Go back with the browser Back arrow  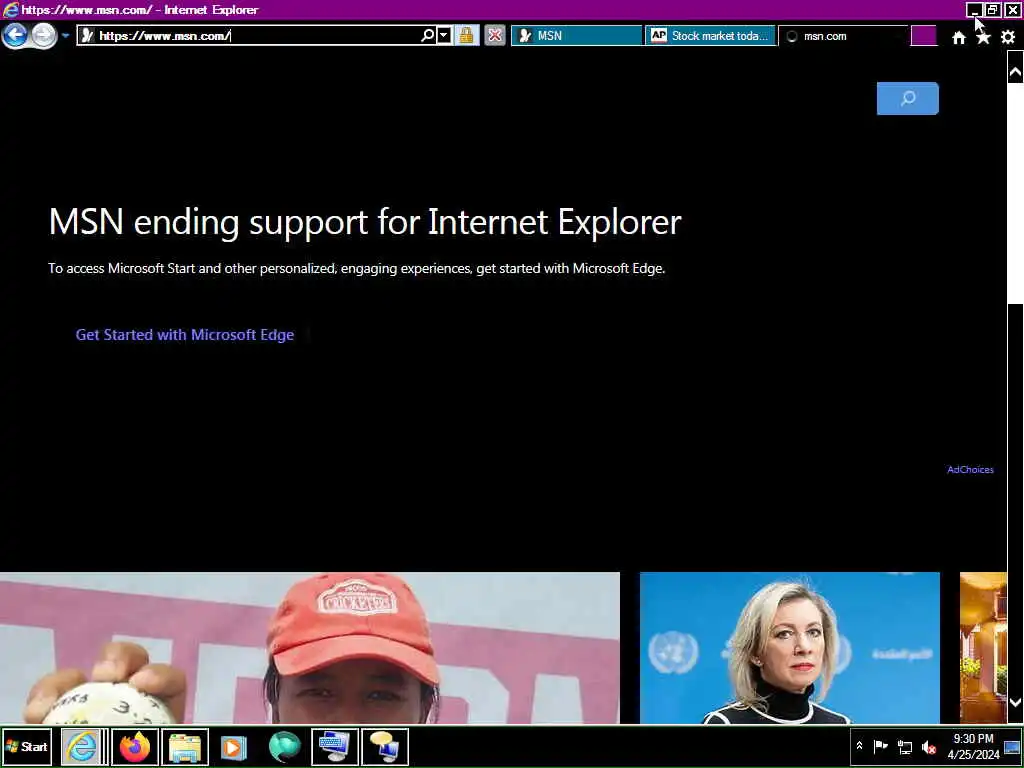coord(15,35)
